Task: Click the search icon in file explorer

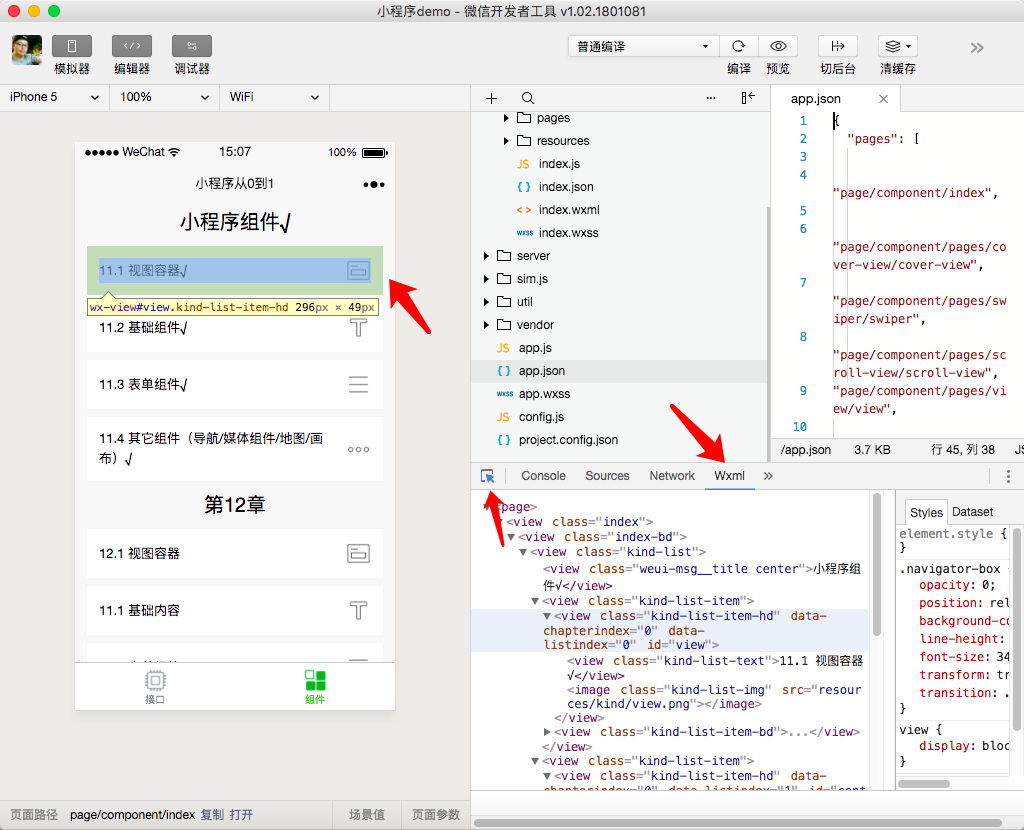Action: pos(528,98)
